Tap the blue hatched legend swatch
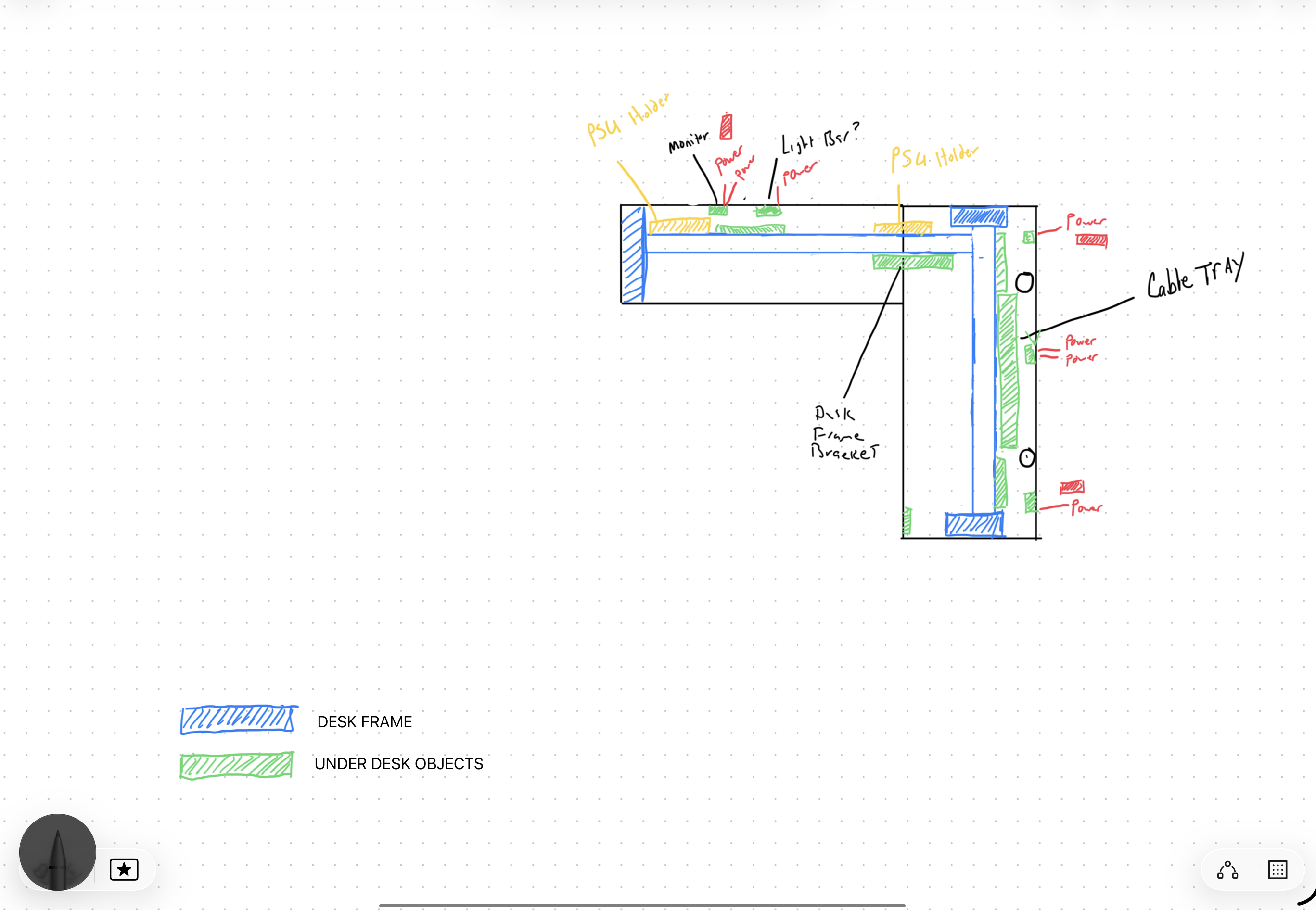The height and width of the screenshot is (910, 1316). coord(237,720)
